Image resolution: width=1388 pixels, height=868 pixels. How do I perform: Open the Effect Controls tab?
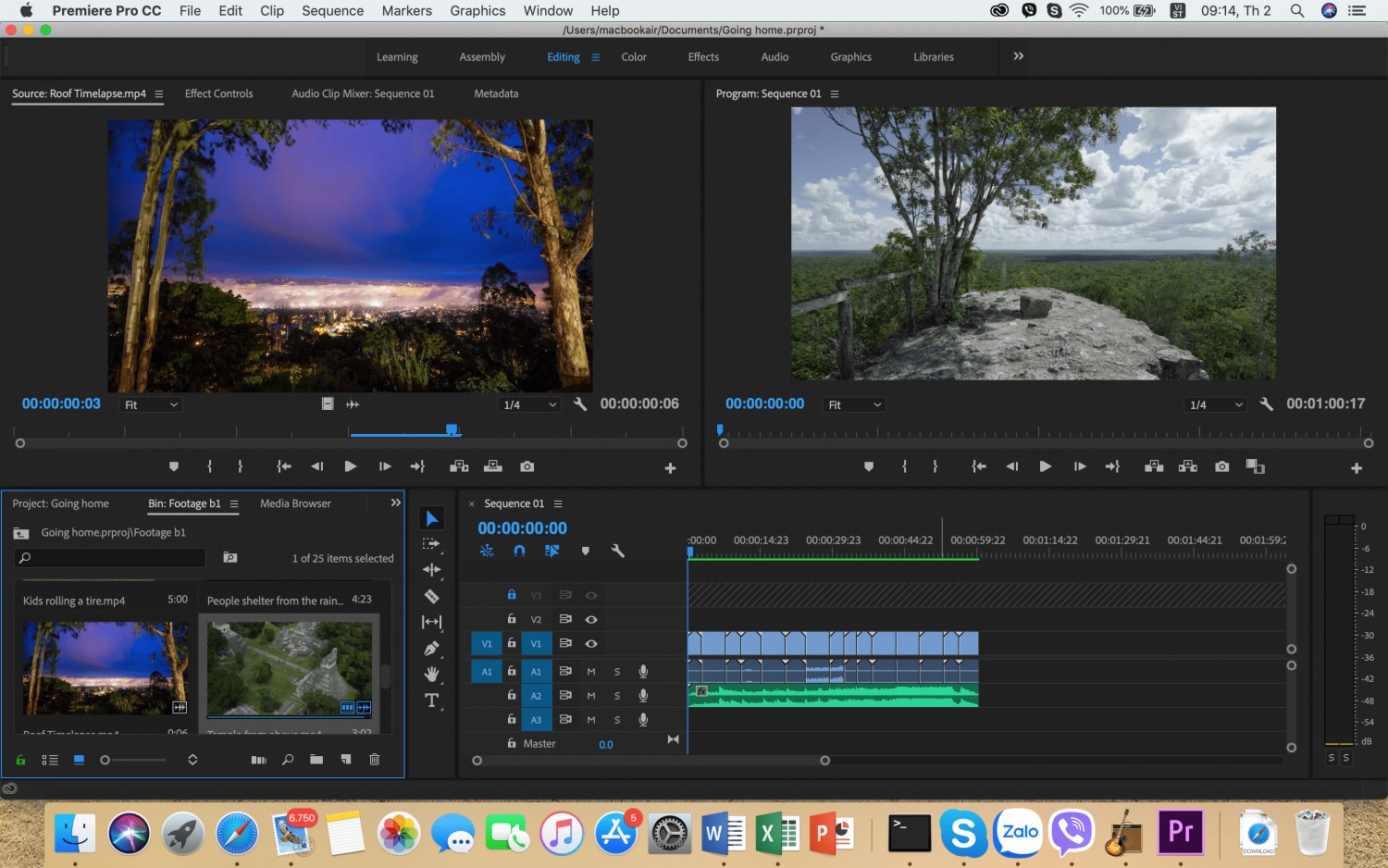(x=218, y=93)
